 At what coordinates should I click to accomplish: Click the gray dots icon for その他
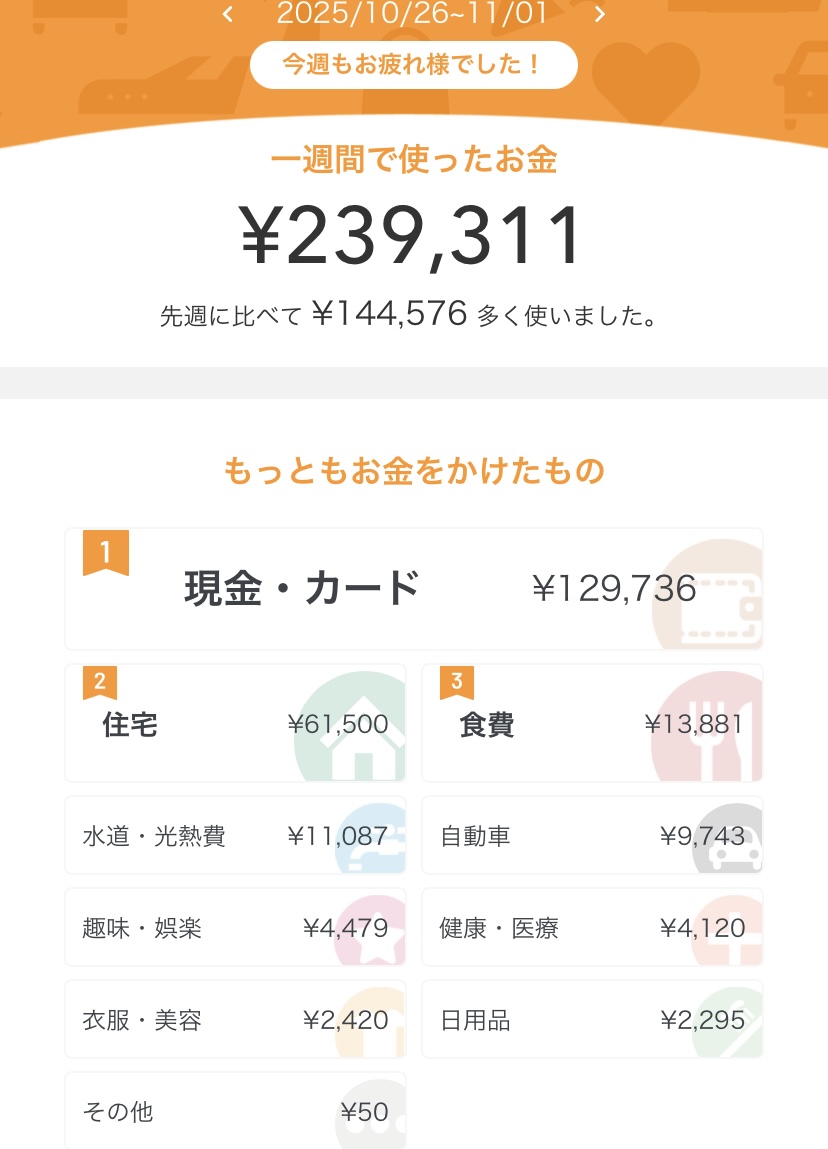point(372,1116)
